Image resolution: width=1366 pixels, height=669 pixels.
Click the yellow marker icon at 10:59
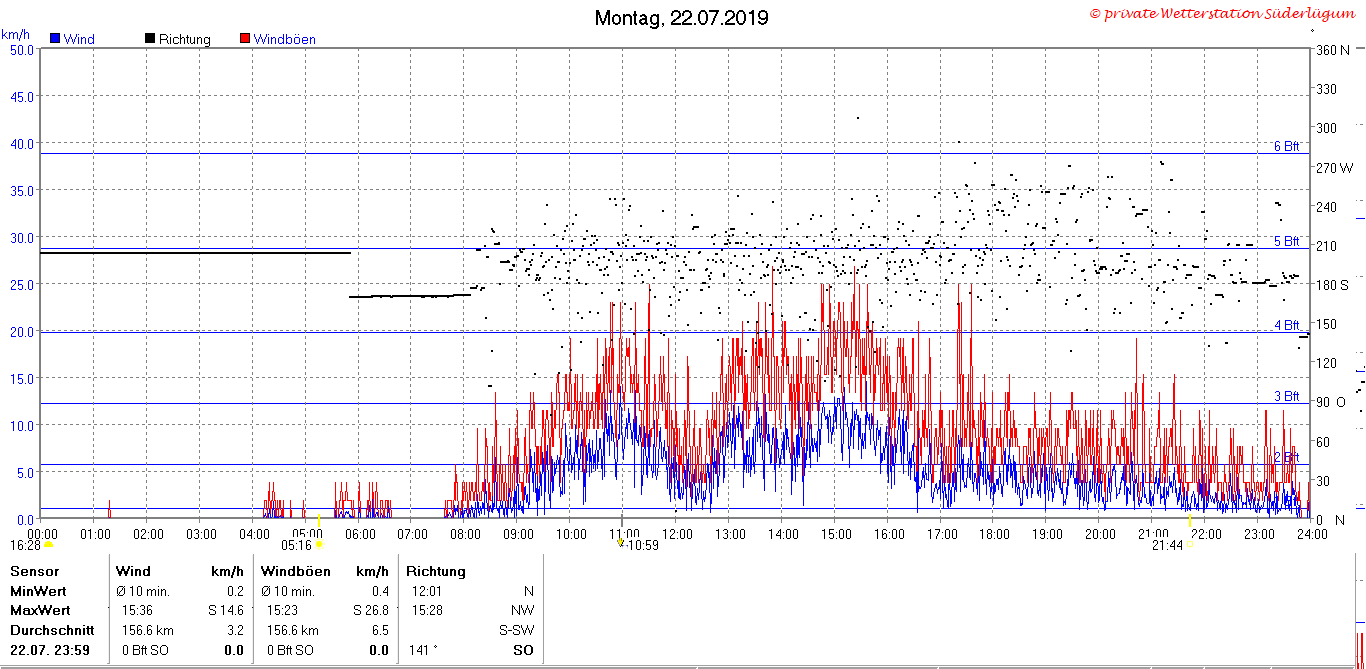click(620, 544)
